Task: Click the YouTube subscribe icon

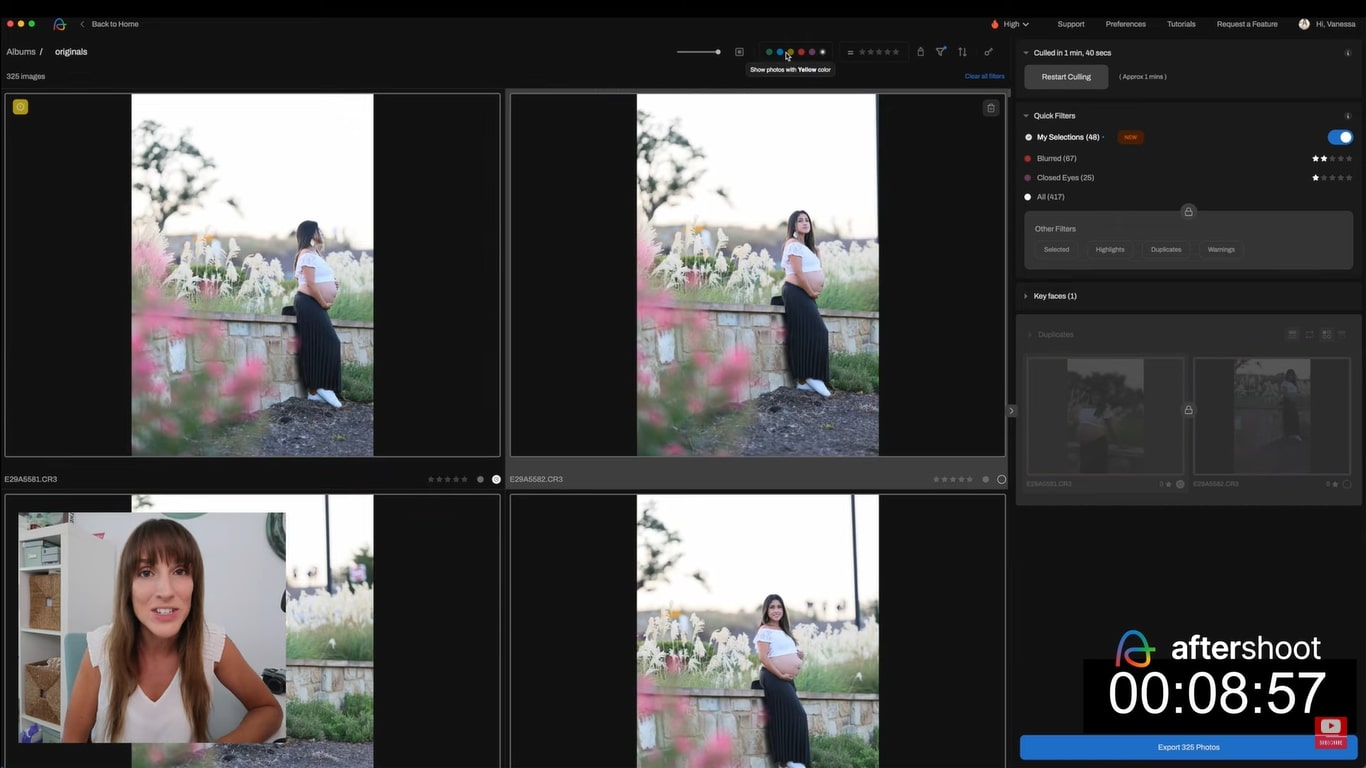Action: [1331, 731]
